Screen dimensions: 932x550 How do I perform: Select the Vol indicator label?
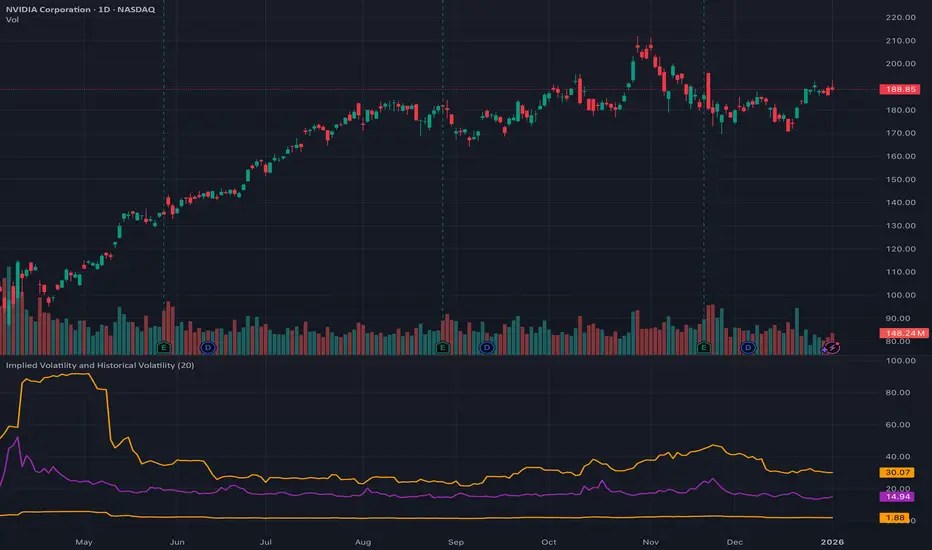pos(12,20)
